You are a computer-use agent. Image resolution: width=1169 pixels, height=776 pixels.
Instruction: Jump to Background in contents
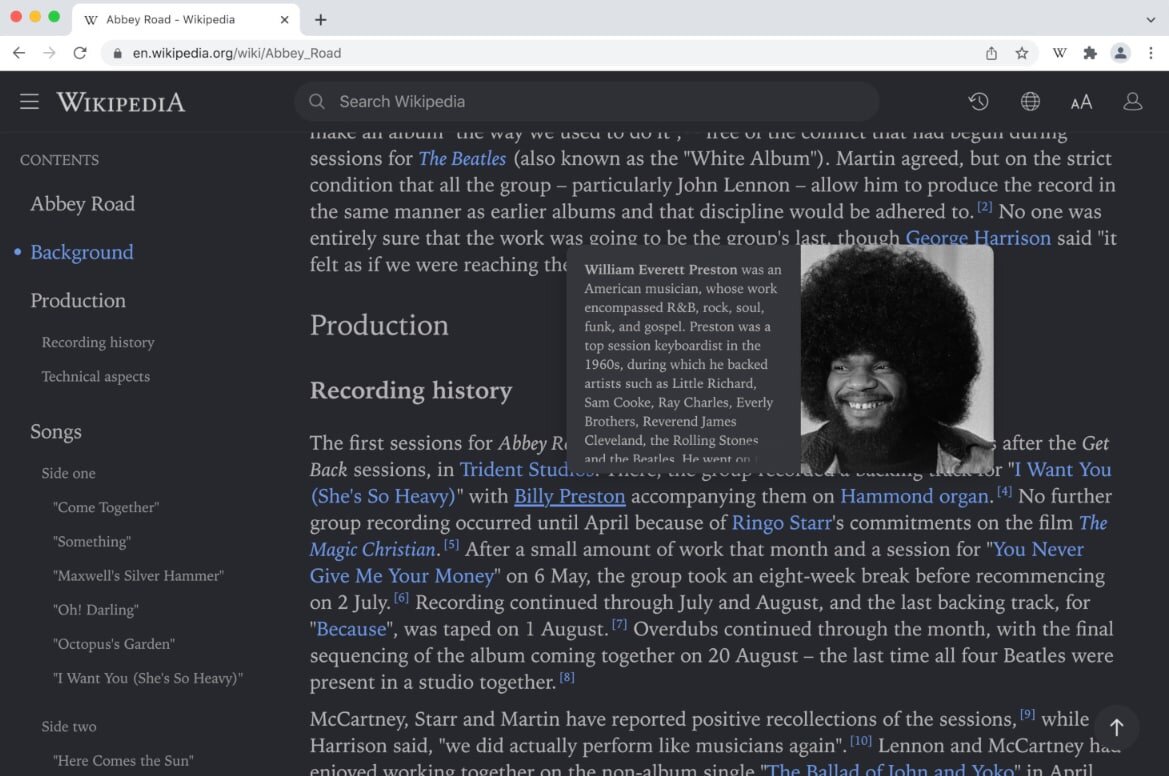tap(82, 252)
